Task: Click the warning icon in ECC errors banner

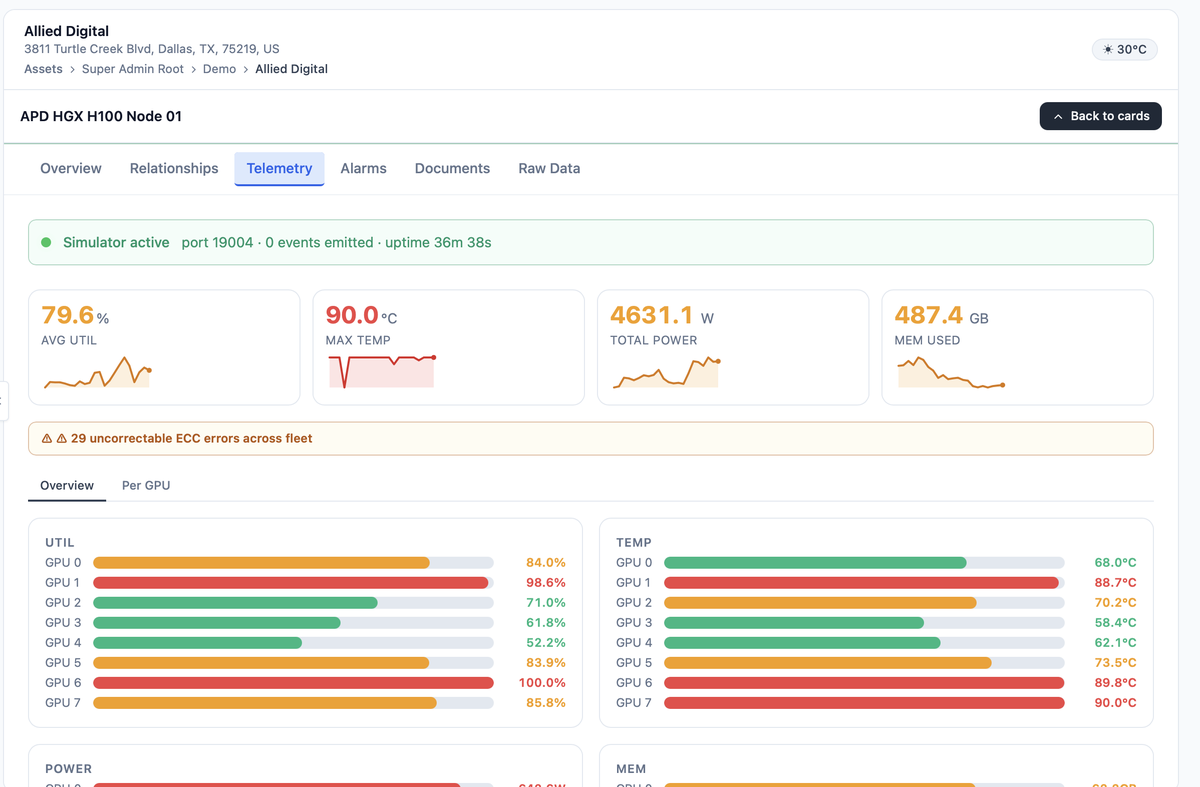Action: tap(47, 438)
